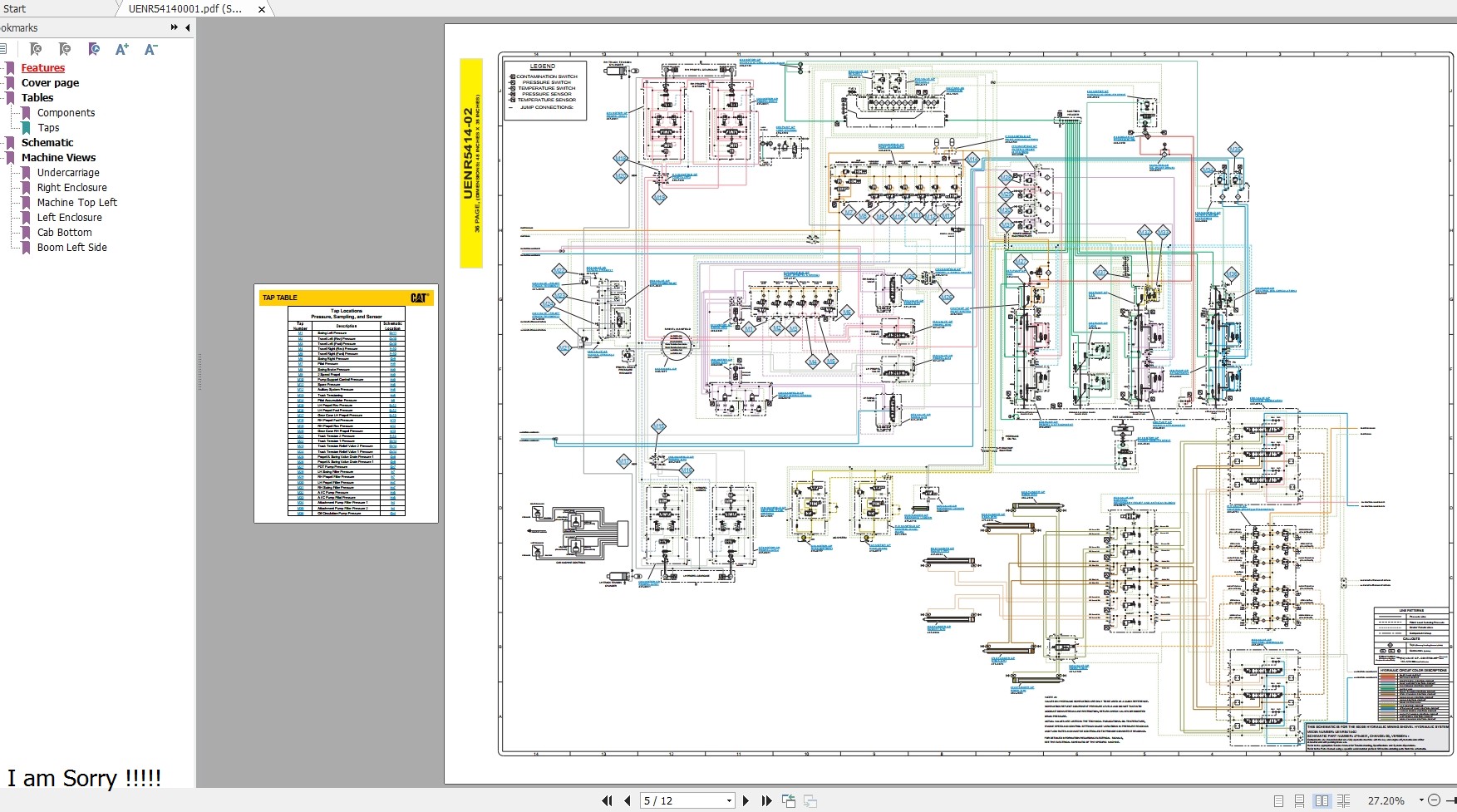Image resolution: width=1457 pixels, height=812 pixels.
Task: Open the page number dropdown
Action: tap(729, 801)
